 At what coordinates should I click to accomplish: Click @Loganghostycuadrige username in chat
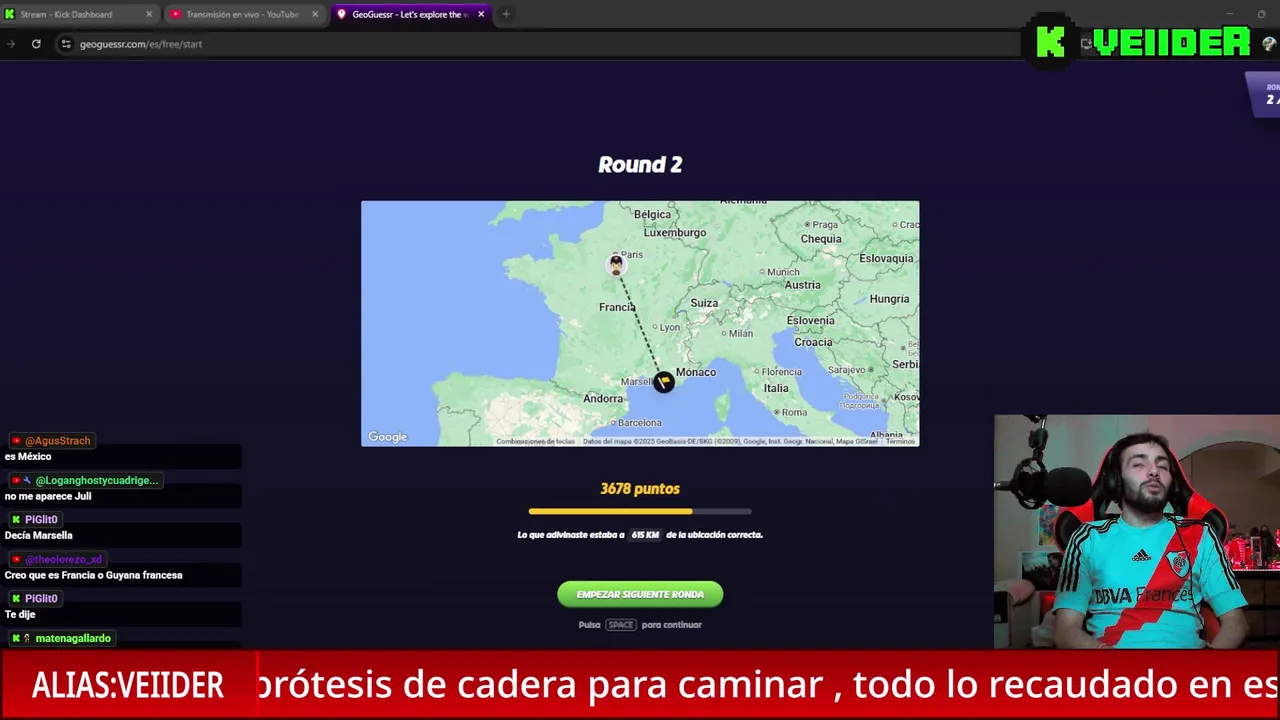pos(97,480)
